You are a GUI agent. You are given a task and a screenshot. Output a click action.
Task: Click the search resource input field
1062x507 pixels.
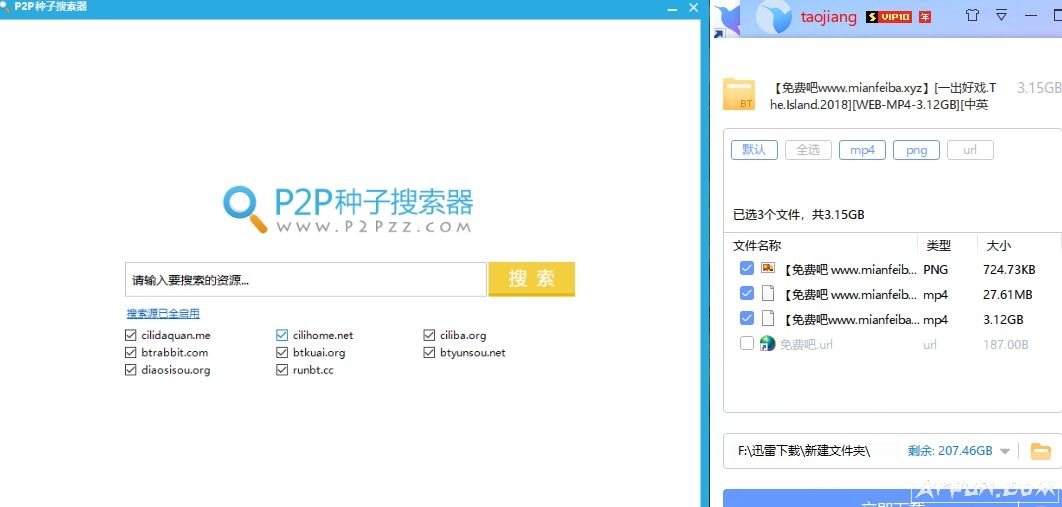click(306, 280)
